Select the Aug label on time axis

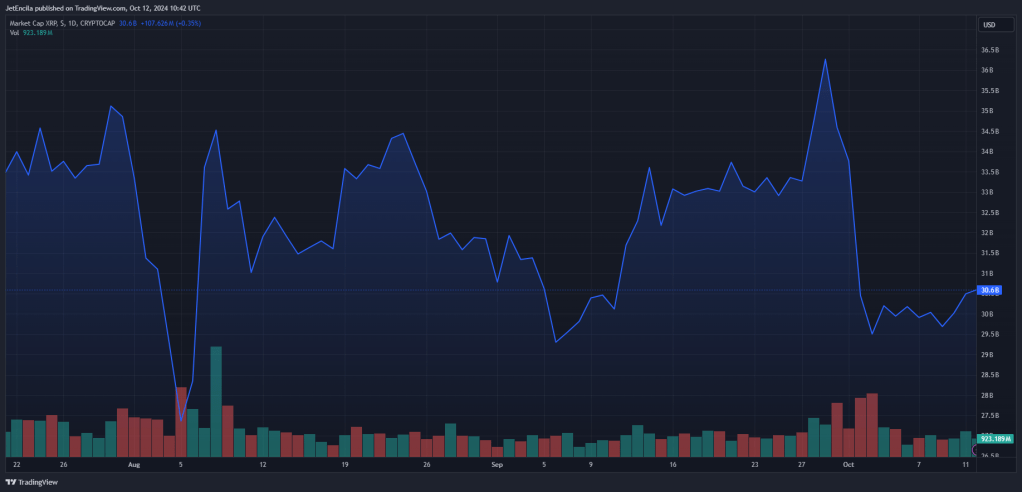134,465
